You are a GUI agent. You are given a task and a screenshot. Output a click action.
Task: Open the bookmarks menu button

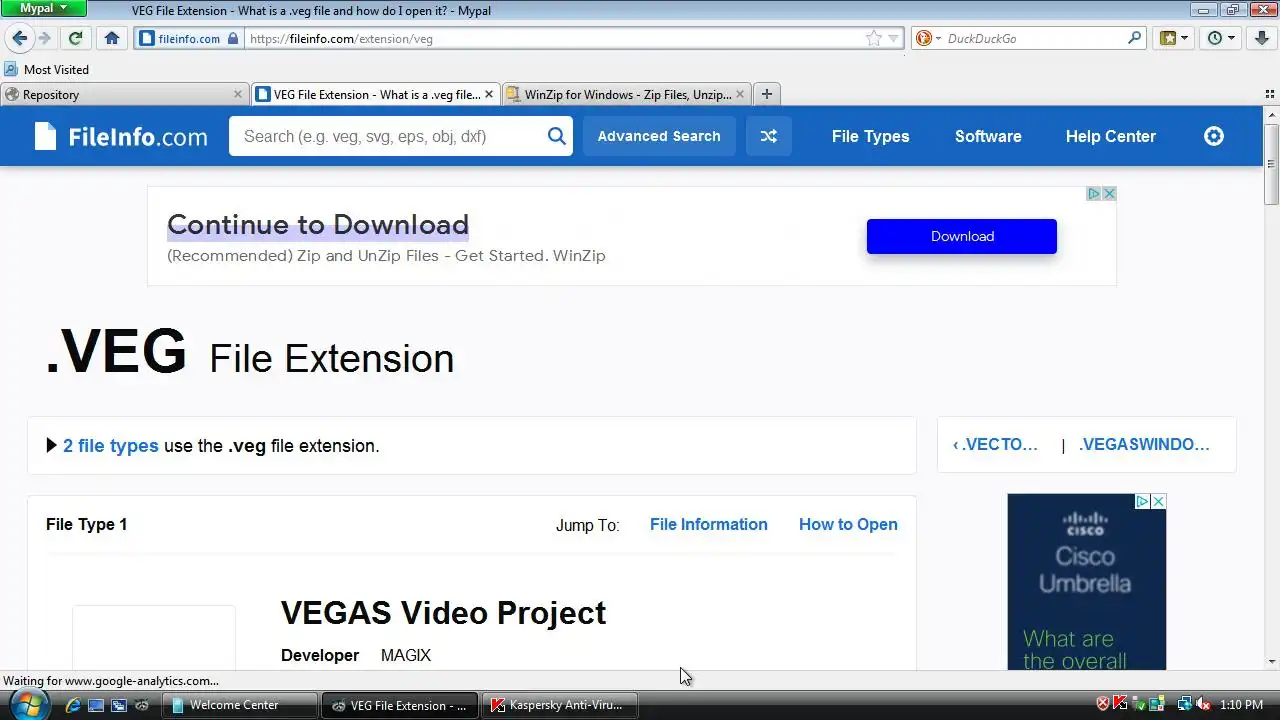1174,38
